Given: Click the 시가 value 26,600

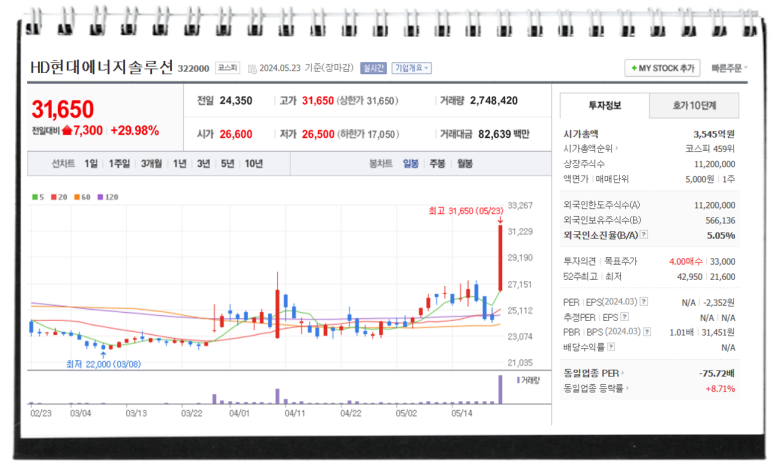Looking at the screenshot, I should point(236,134).
